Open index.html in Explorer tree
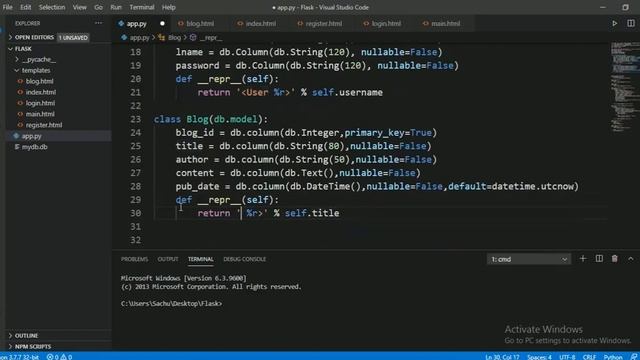The image size is (640, 360). pyautogui.click(x=41, y=92)
